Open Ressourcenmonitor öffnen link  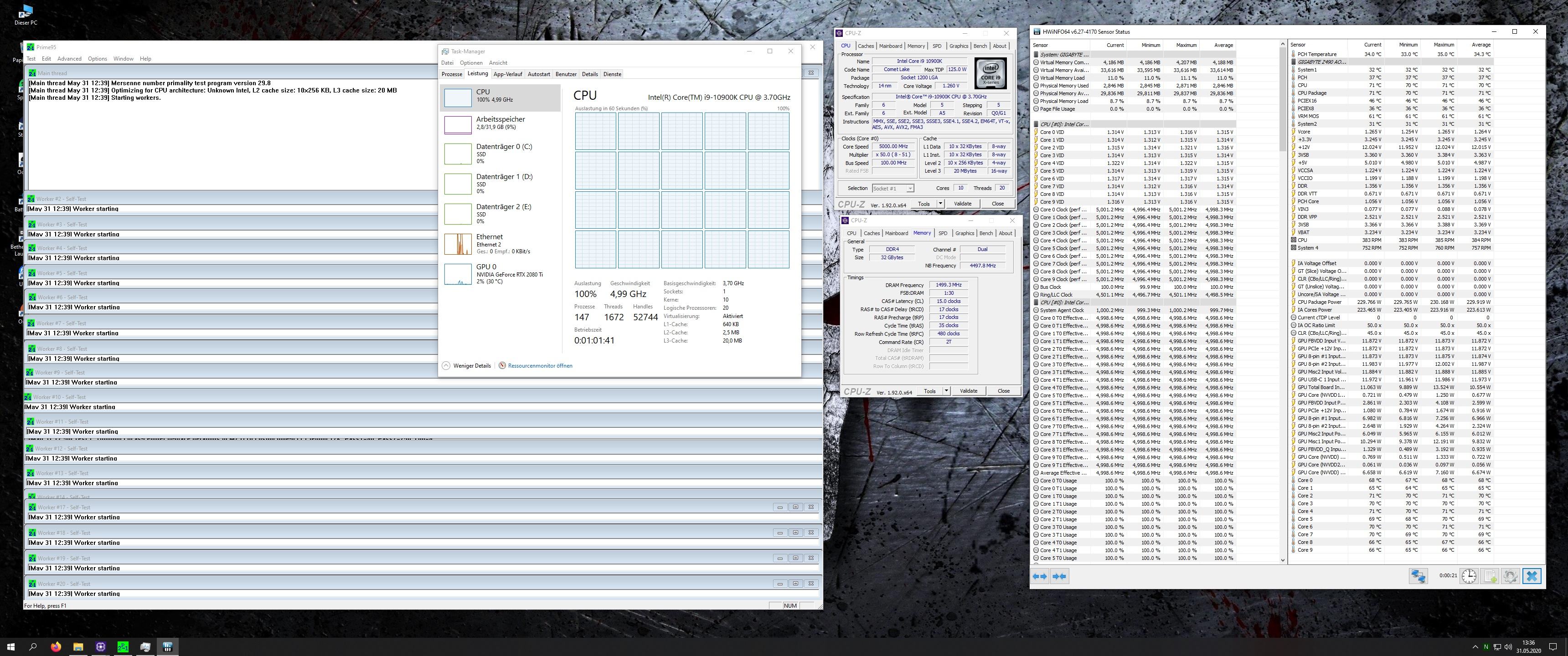point(540,366)
